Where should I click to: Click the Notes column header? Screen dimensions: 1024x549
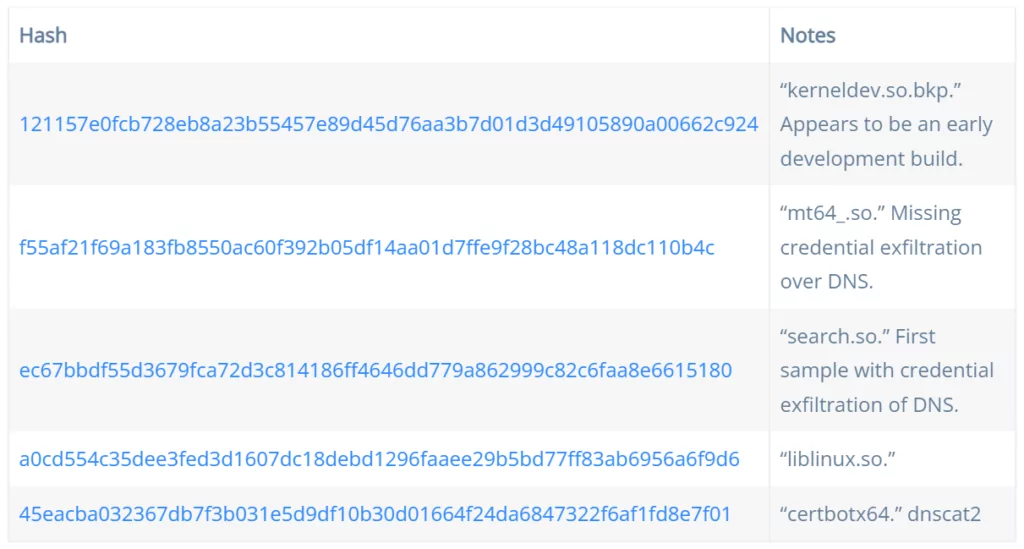pos(808,35)
